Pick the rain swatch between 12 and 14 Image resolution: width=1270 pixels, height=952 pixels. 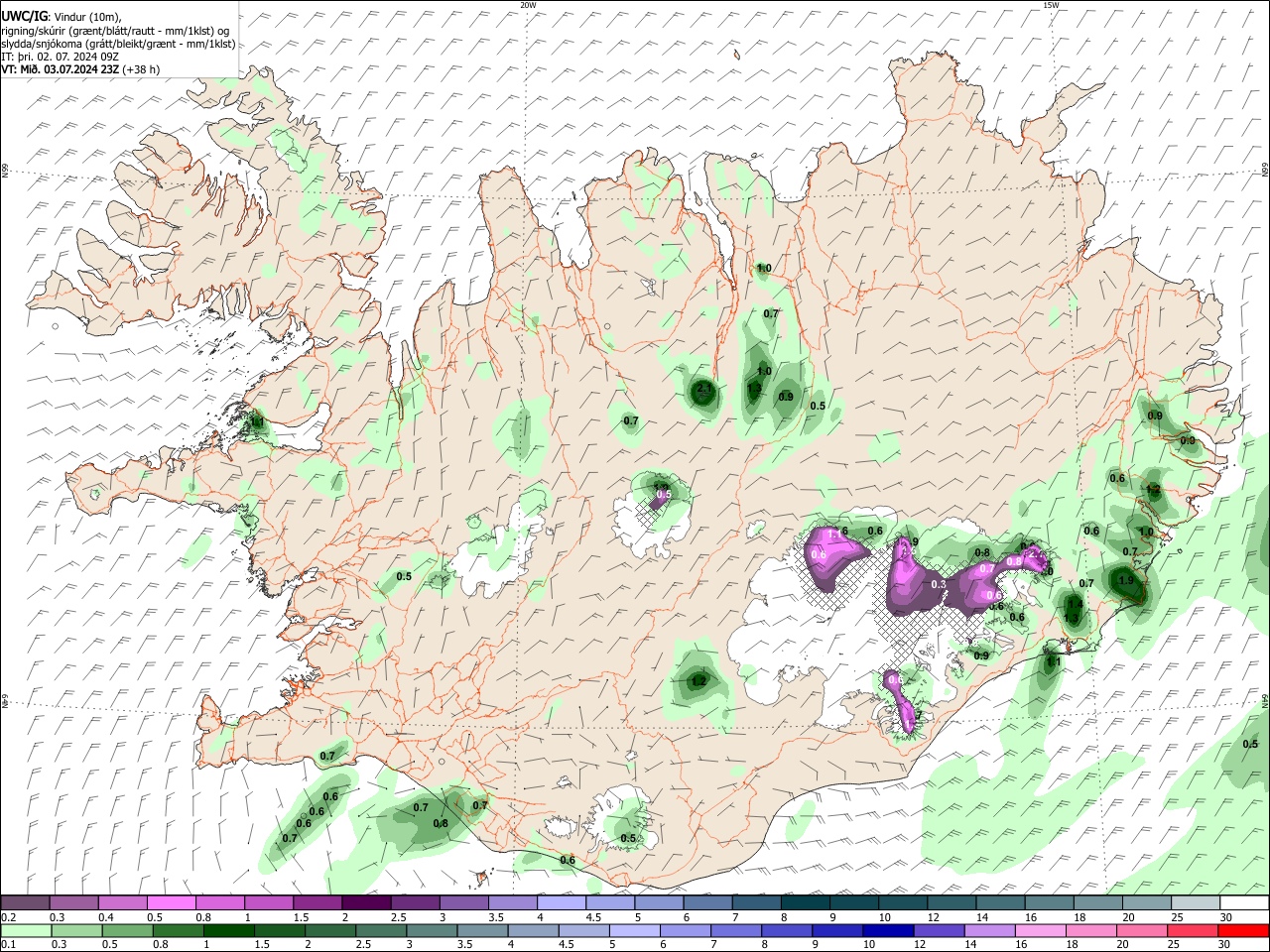coord(940,931)
